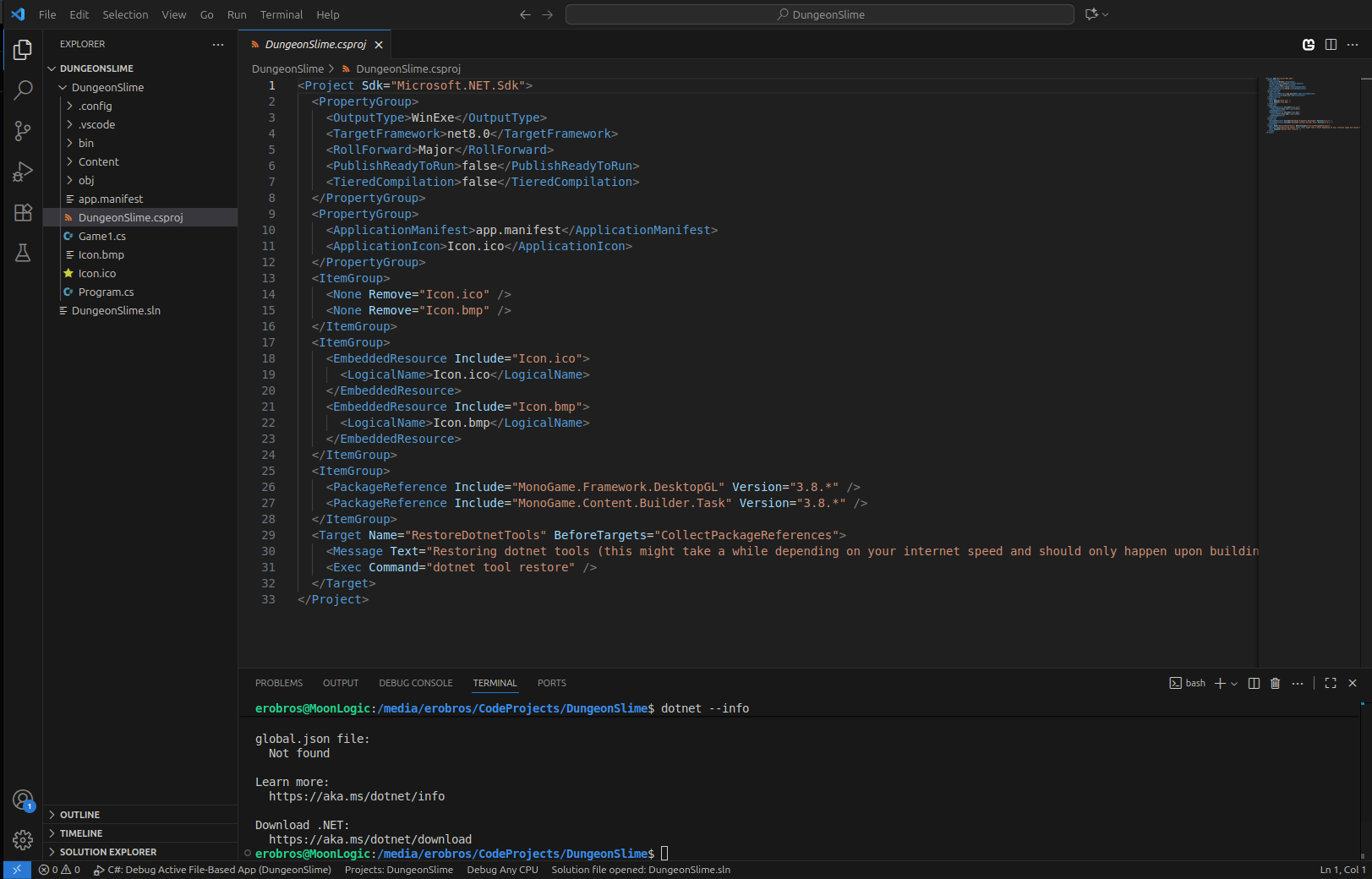Screen dimensions: 1372x879
Task: Split the editor to the right
Action: tap(1331, 45)
